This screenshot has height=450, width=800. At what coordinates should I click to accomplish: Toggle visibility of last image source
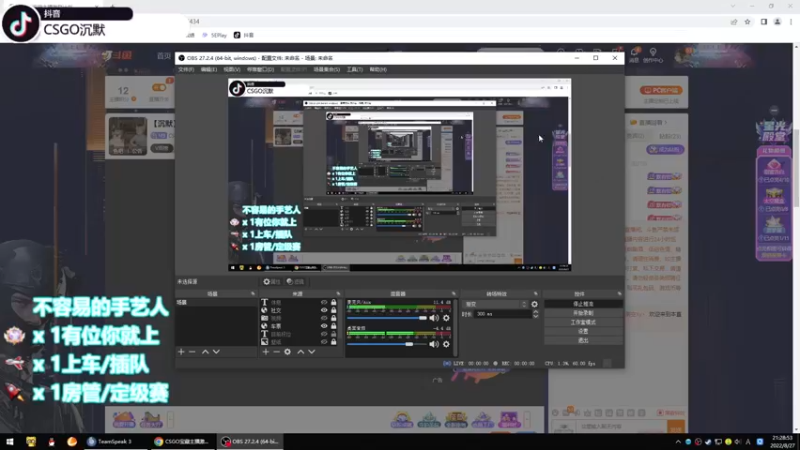coord(324,342)
